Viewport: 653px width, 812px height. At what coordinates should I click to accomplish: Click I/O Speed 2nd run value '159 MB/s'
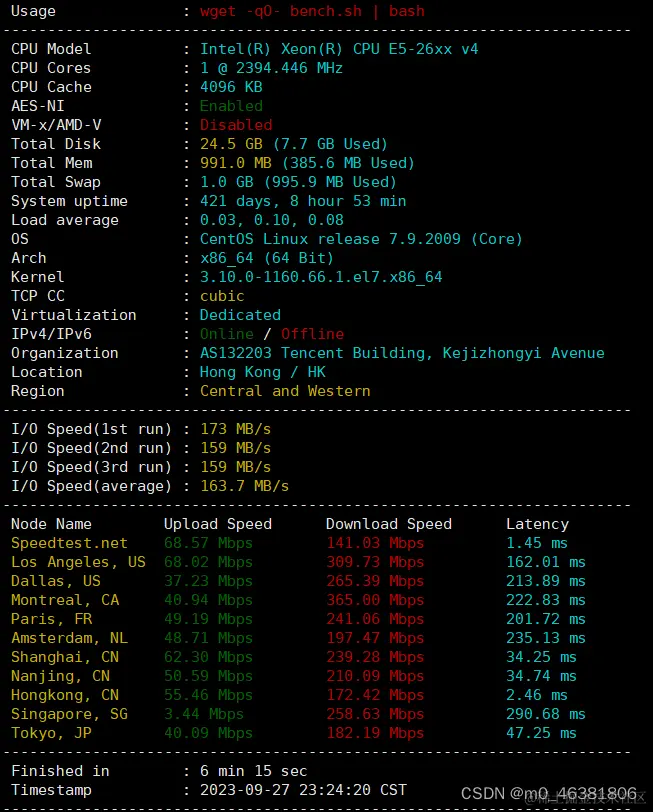[x=236, y=448]
